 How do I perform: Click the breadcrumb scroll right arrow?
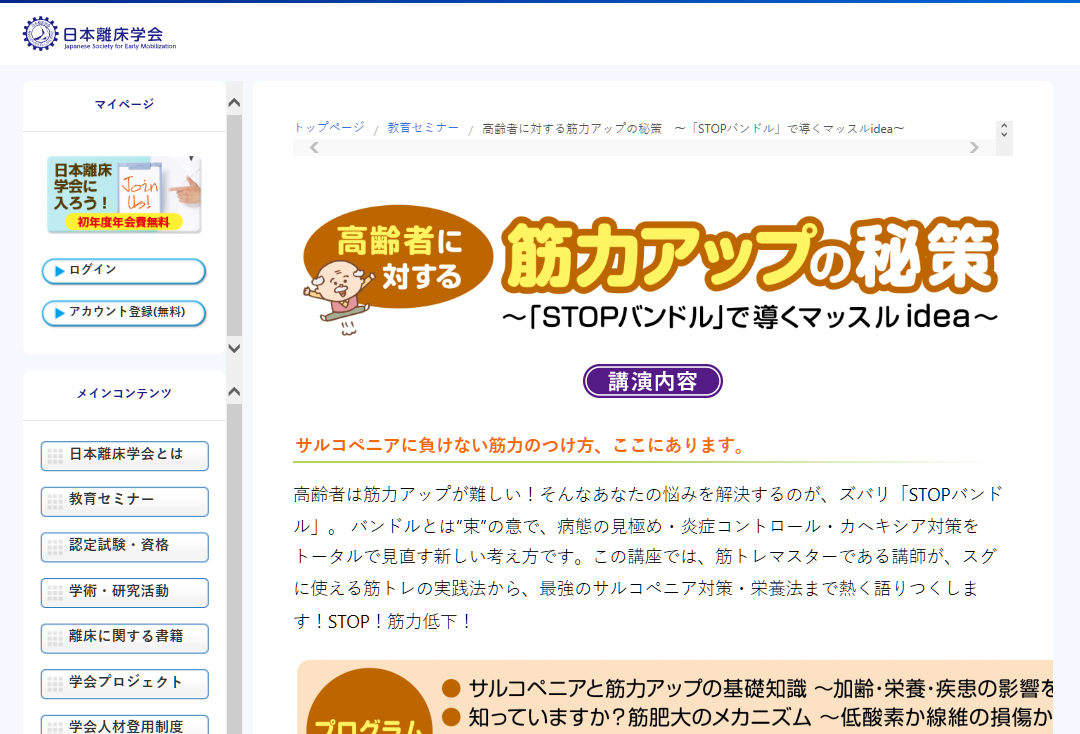(974, 147)
